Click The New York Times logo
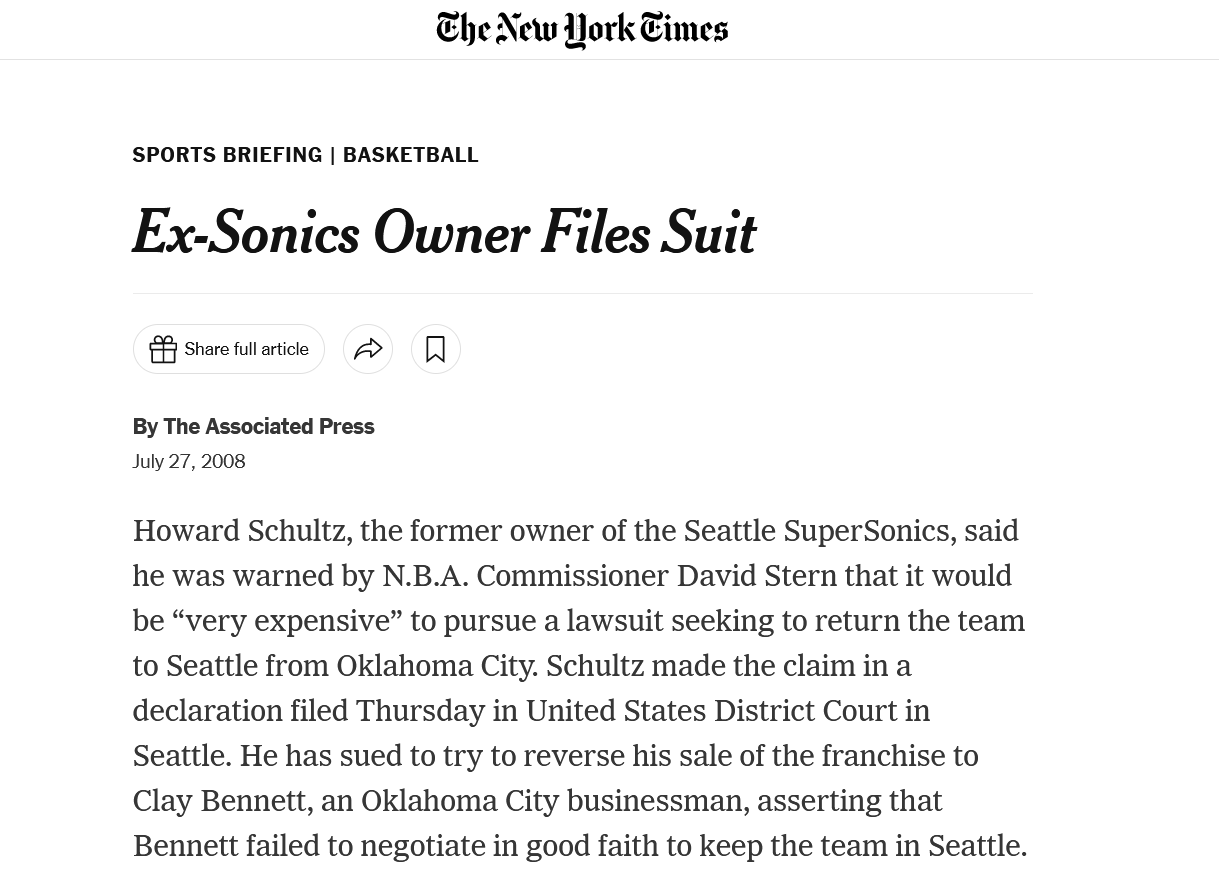The height and width of the screenshot is (895, 1219). (x=582, y=30)
